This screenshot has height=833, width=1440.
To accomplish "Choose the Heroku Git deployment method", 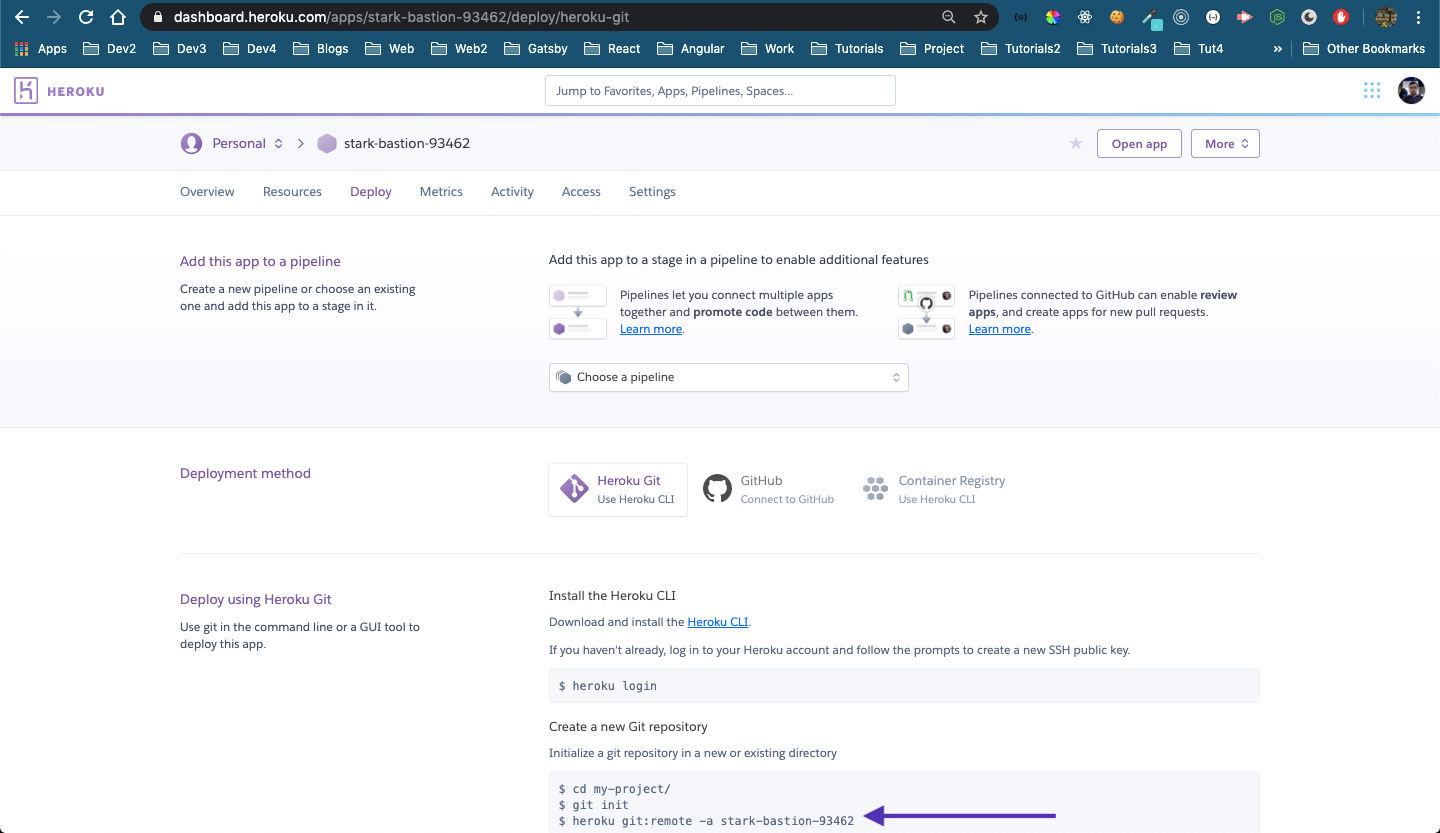I will click(x=618, y=489).
